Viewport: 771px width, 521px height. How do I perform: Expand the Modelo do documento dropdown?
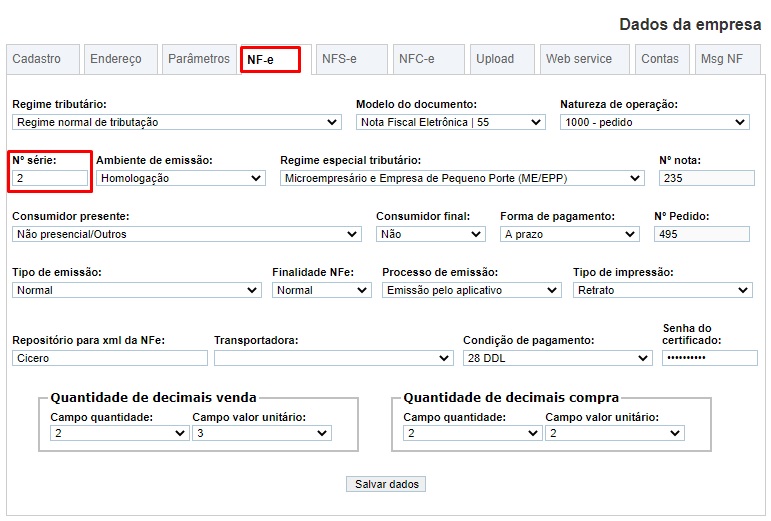tap(451, 122)
